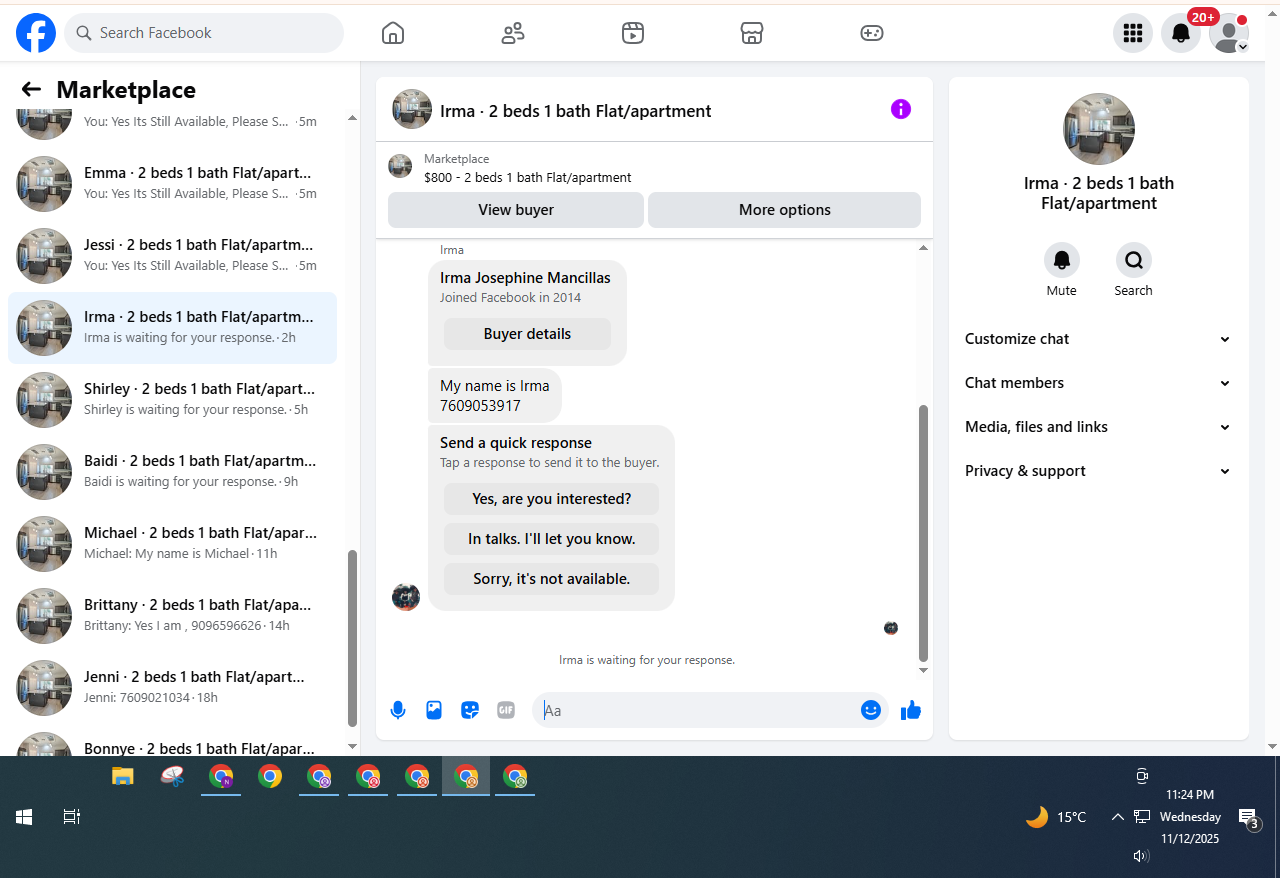The image size is (1280, 878).
Task: Send quick response 'Yes, are you interested?'
Action: point(551,499)
